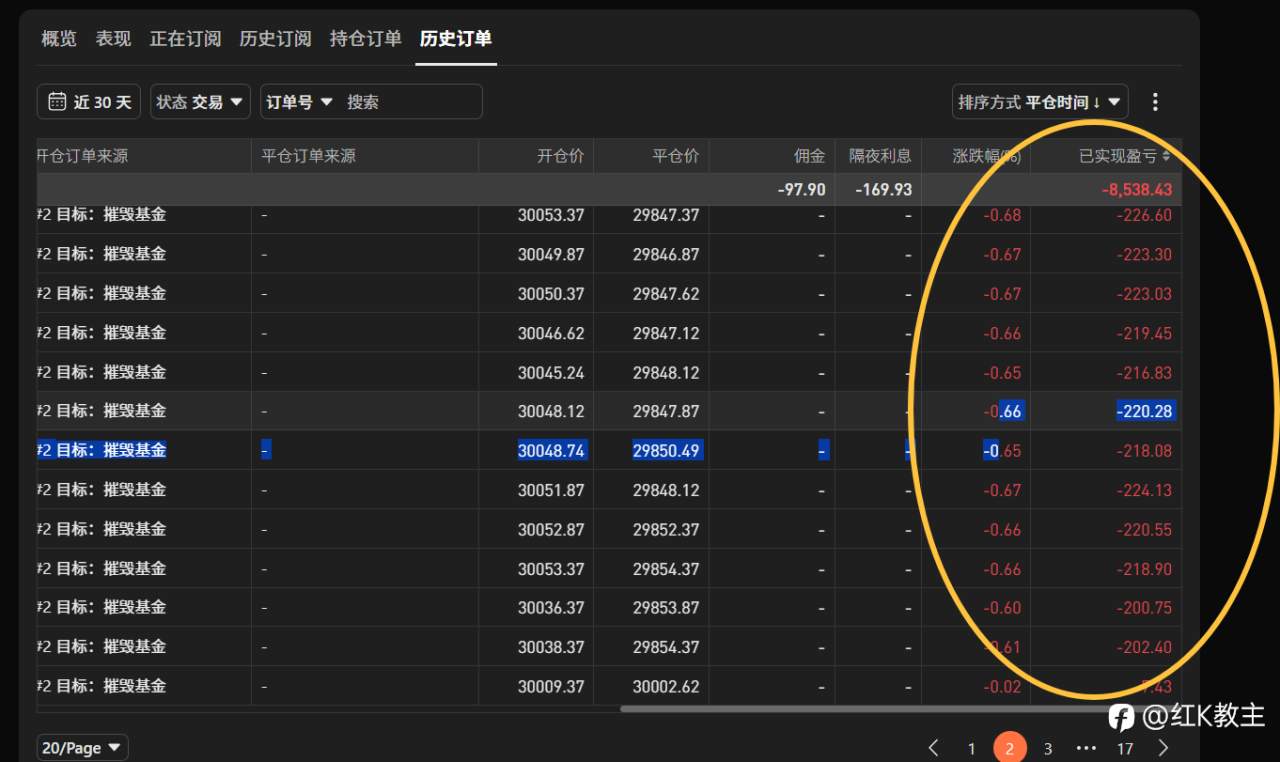Click the 佣金 column header

[x=810, y=156]
